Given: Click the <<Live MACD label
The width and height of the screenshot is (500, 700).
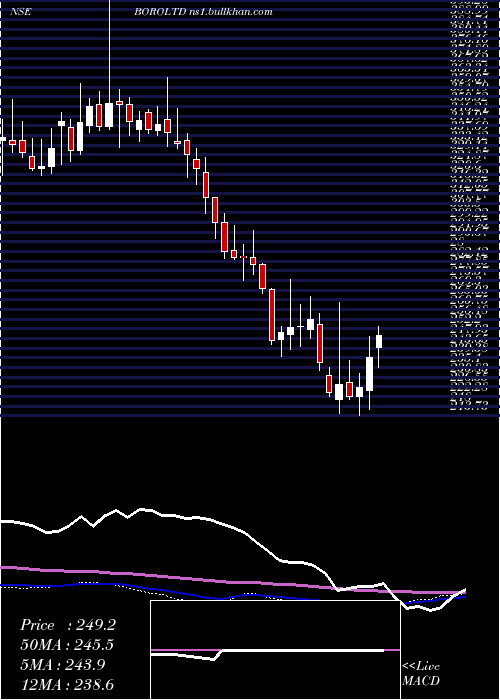Looking at the screenshot, I should pos(421,674).
